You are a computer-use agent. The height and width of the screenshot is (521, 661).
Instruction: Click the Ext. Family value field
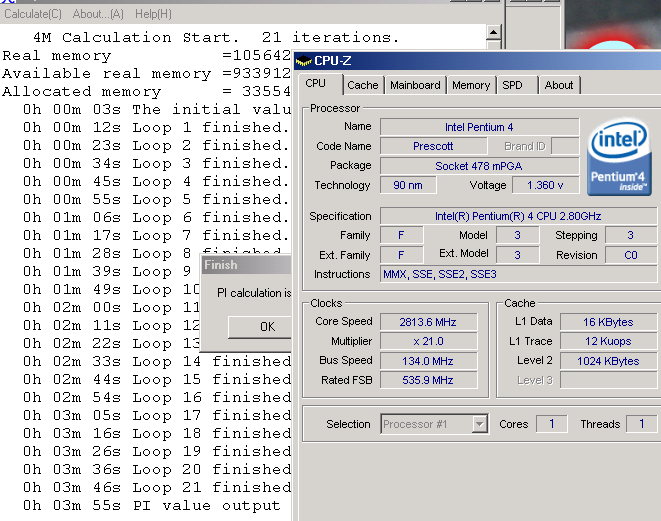pos(401,255)
